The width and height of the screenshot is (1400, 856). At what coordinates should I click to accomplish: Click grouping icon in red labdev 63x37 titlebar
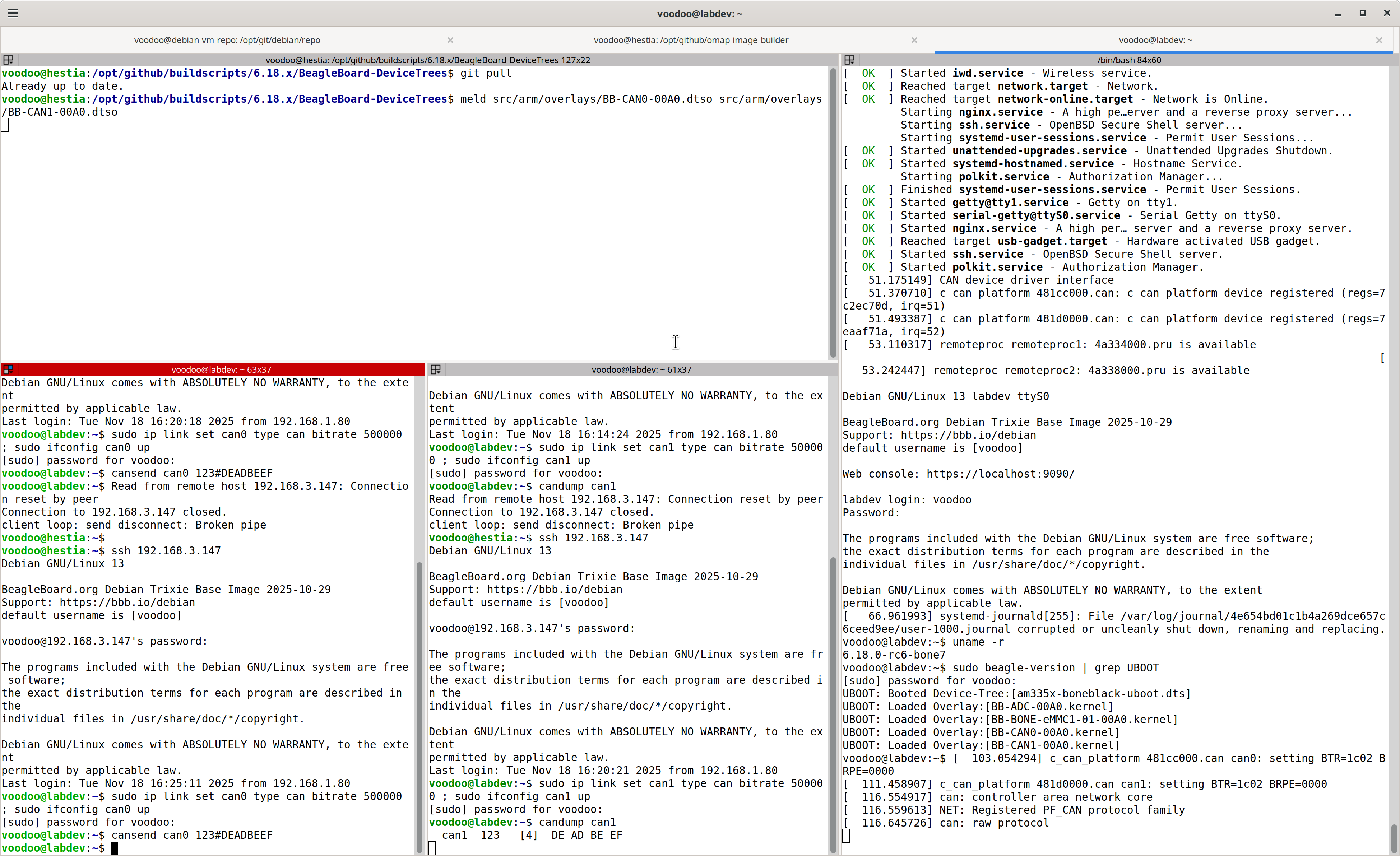click(8, 369)
